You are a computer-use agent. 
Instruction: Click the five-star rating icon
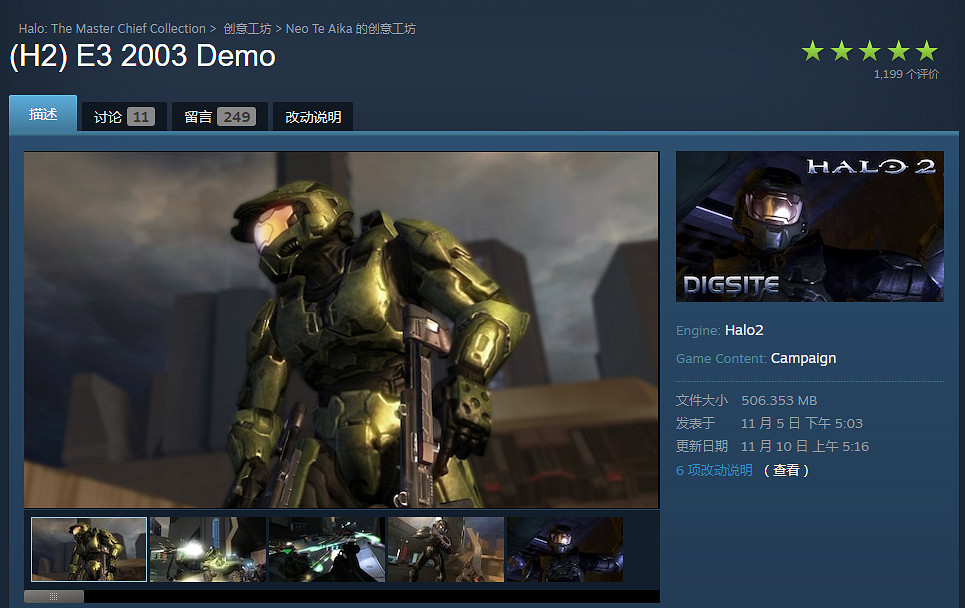869,51
